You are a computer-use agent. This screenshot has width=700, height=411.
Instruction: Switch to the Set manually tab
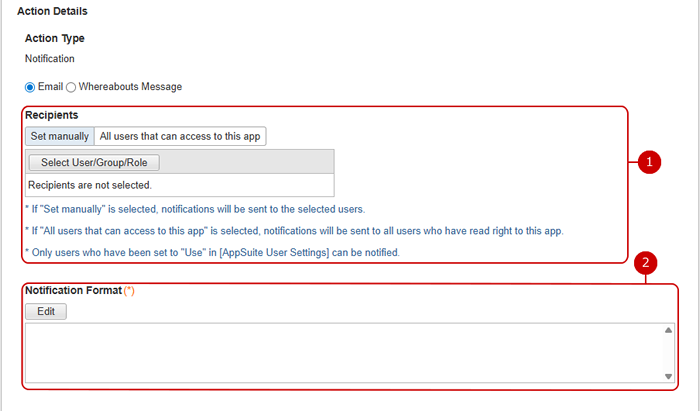[x=59, y=136]
